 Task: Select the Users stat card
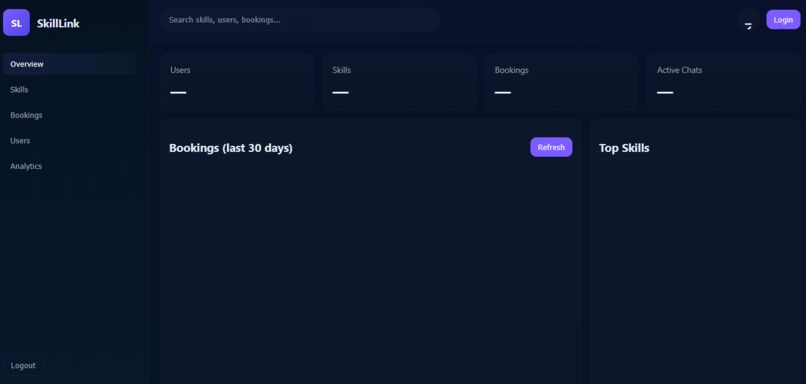click(237, 82)
